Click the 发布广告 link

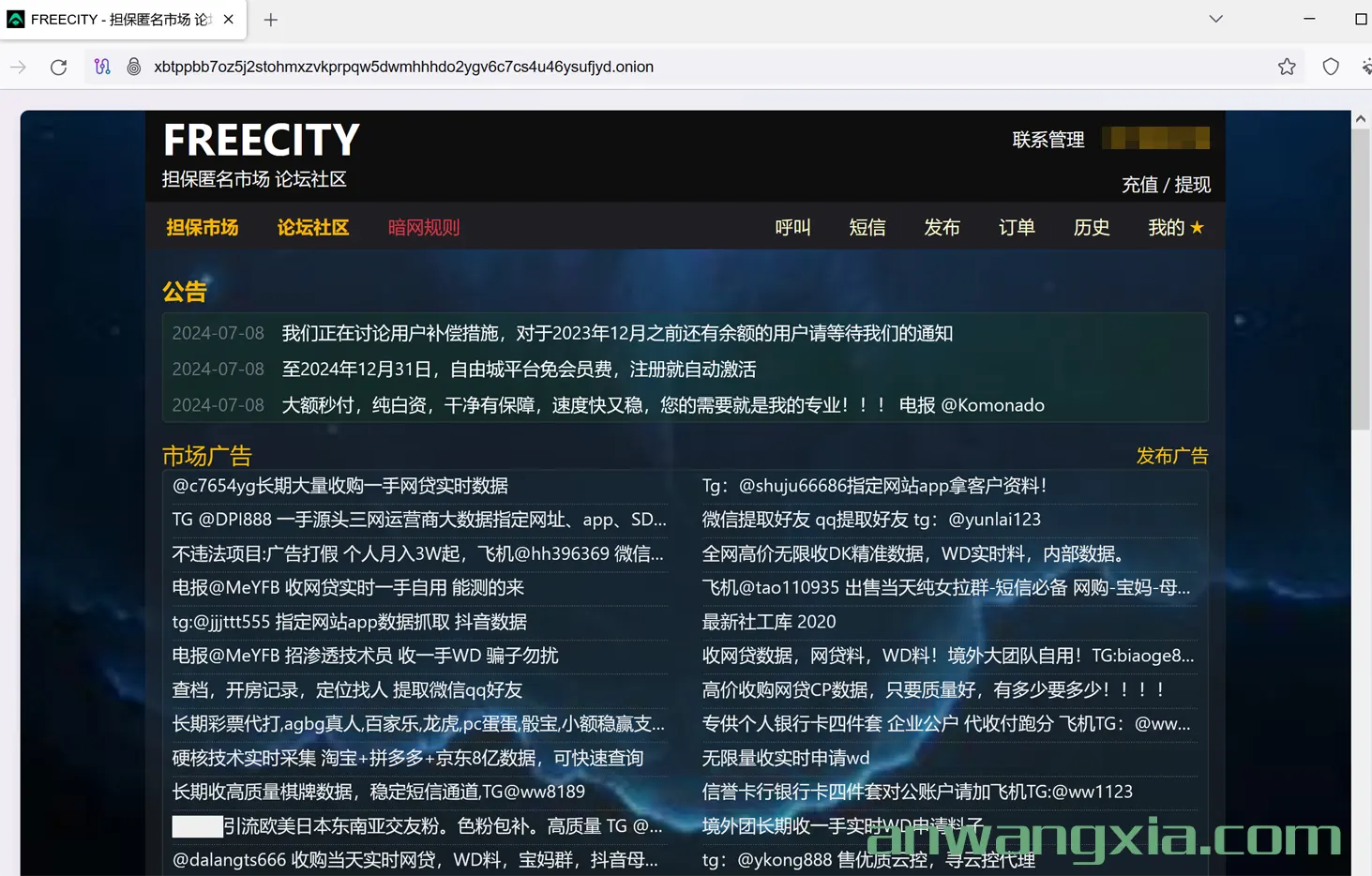pos(1171,456)
